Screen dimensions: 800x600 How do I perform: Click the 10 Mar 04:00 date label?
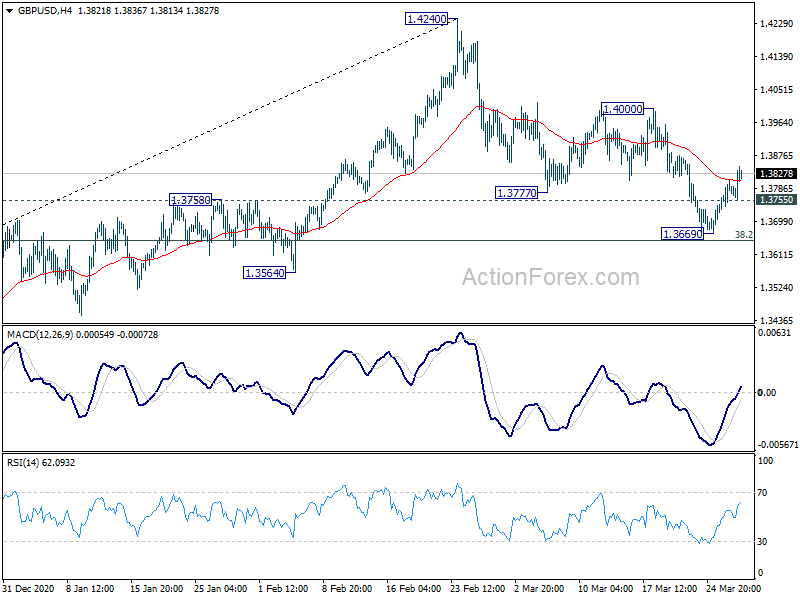point(605,589)
